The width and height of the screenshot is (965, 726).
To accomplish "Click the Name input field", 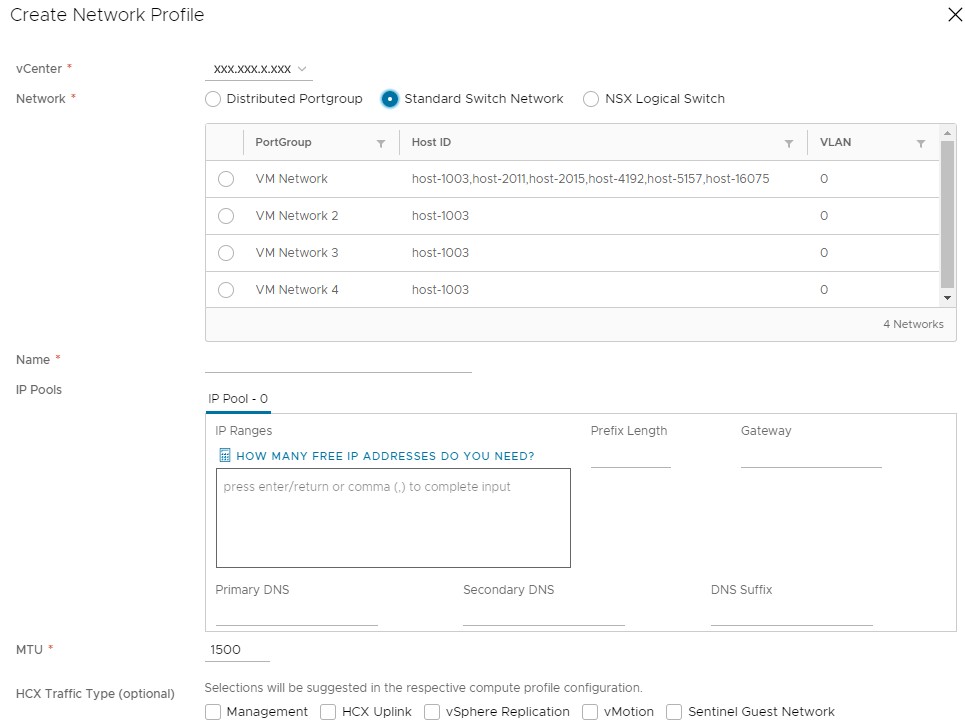I will 338,361.
